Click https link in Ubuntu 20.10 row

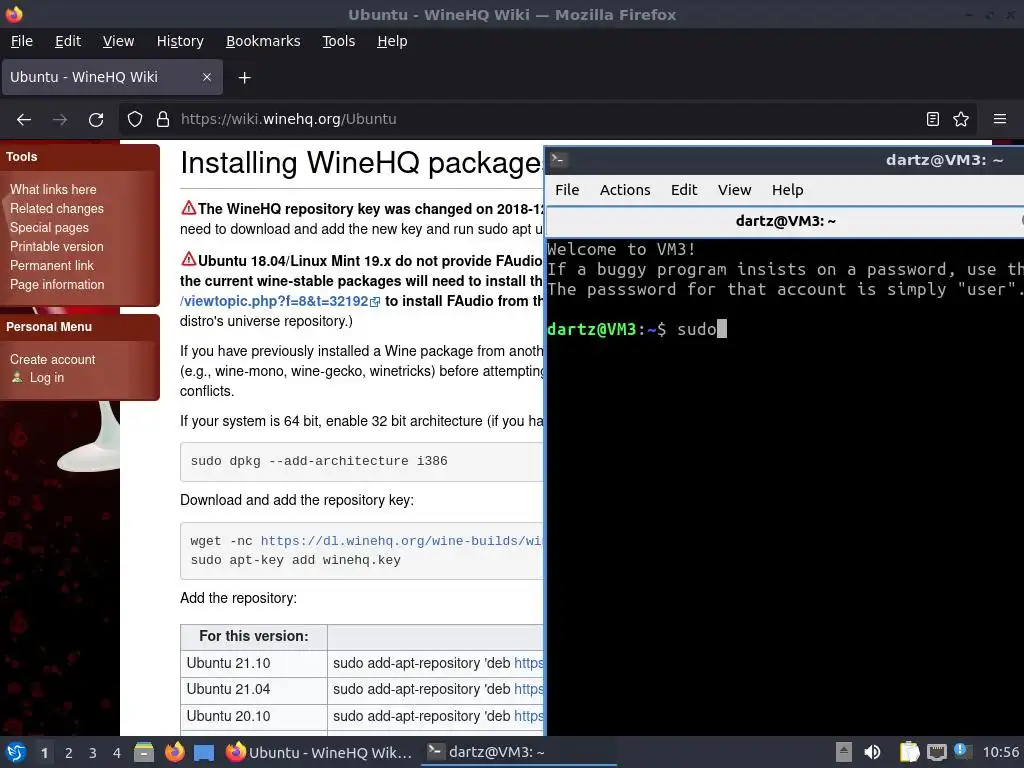point(528,716)
